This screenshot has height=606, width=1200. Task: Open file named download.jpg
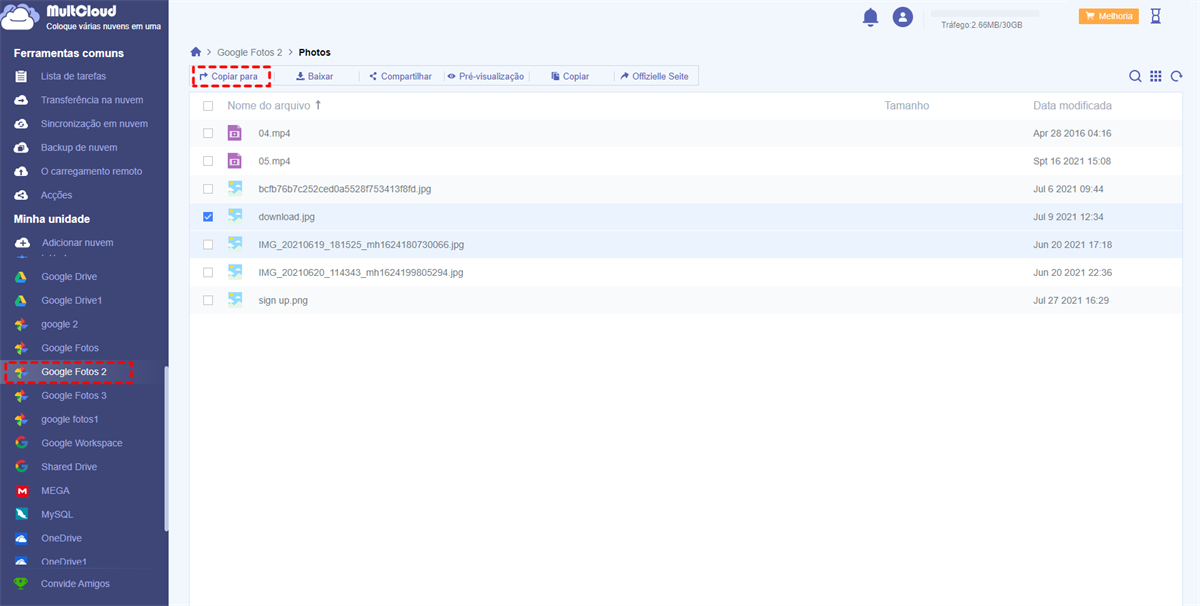[x=287, y=217]
